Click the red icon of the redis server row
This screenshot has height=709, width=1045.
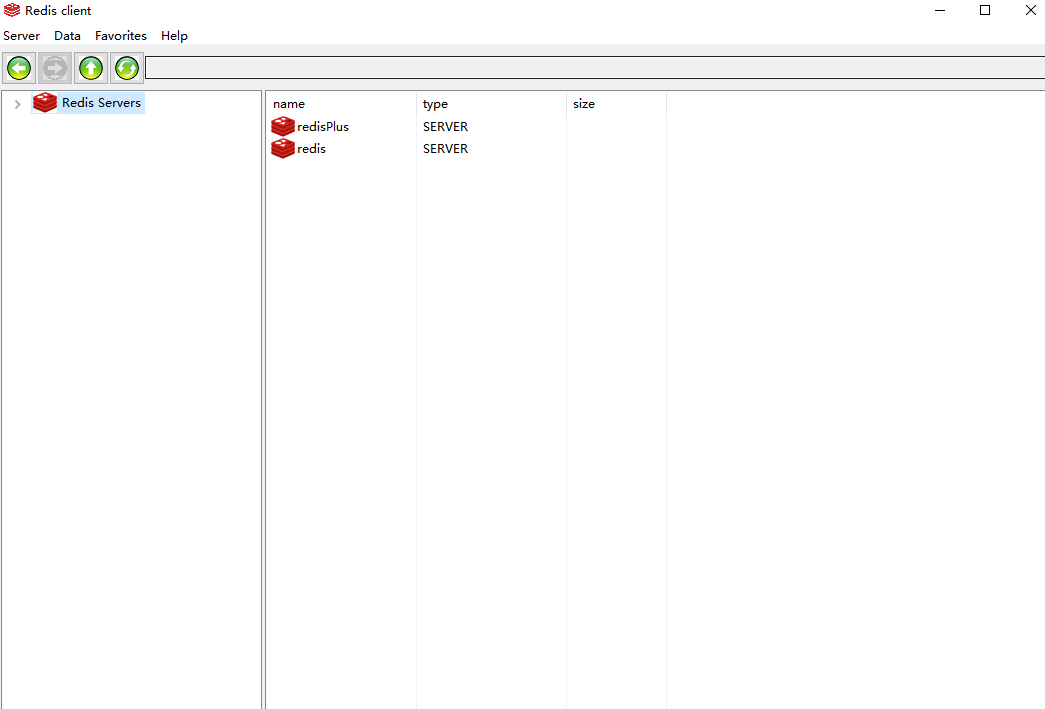[283, 148]
